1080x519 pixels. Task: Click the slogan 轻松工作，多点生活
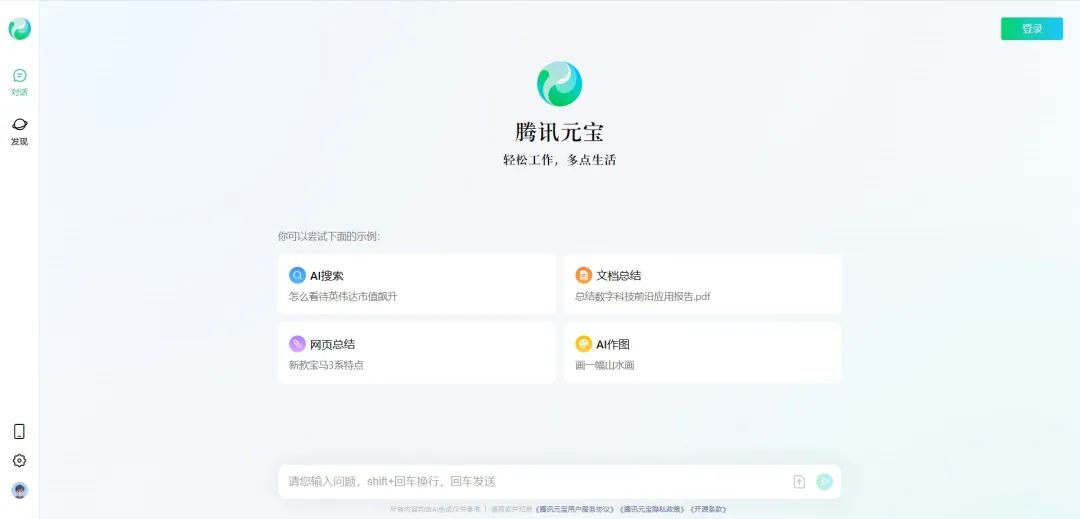click(x=559, y=160)
